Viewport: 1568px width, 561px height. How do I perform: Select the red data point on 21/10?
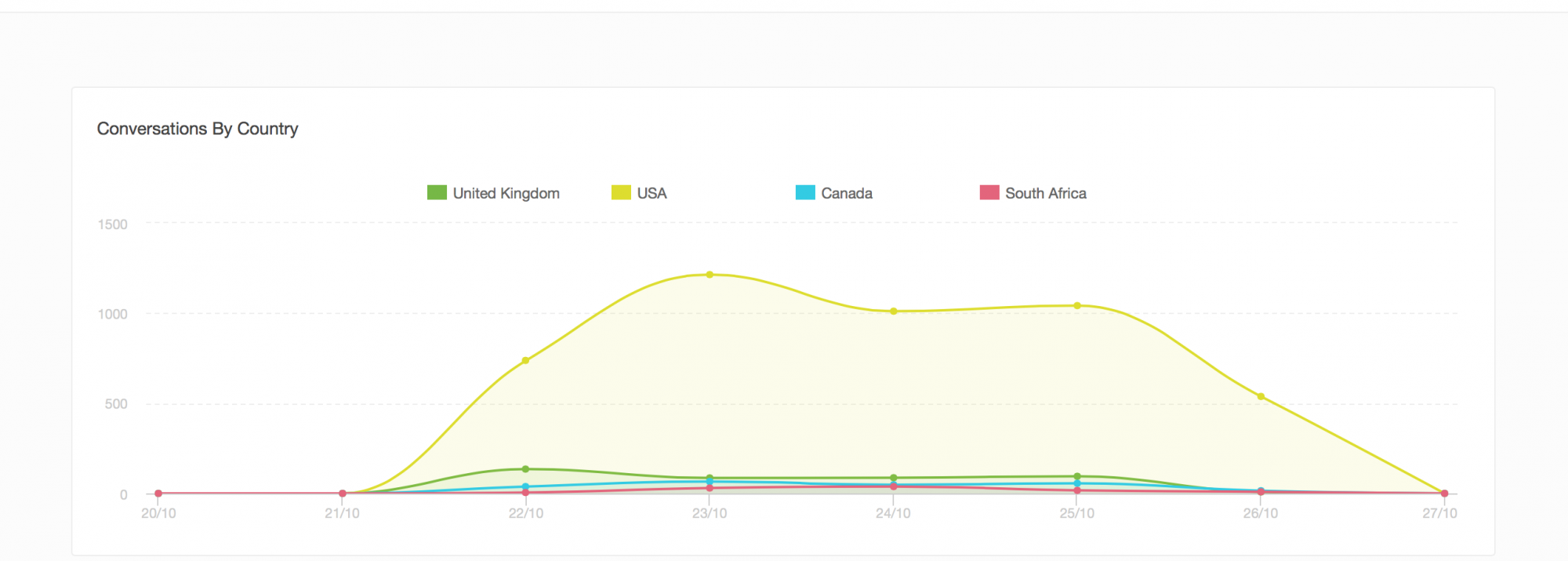(x=343, y=494)
